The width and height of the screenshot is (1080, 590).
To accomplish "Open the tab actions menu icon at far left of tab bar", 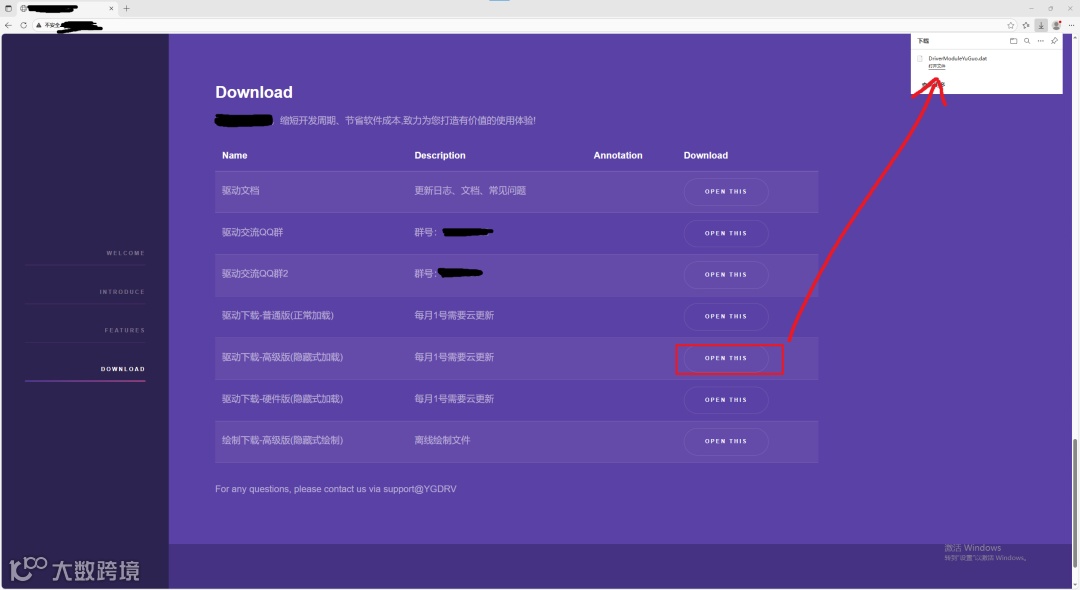I will click(8, 8).
